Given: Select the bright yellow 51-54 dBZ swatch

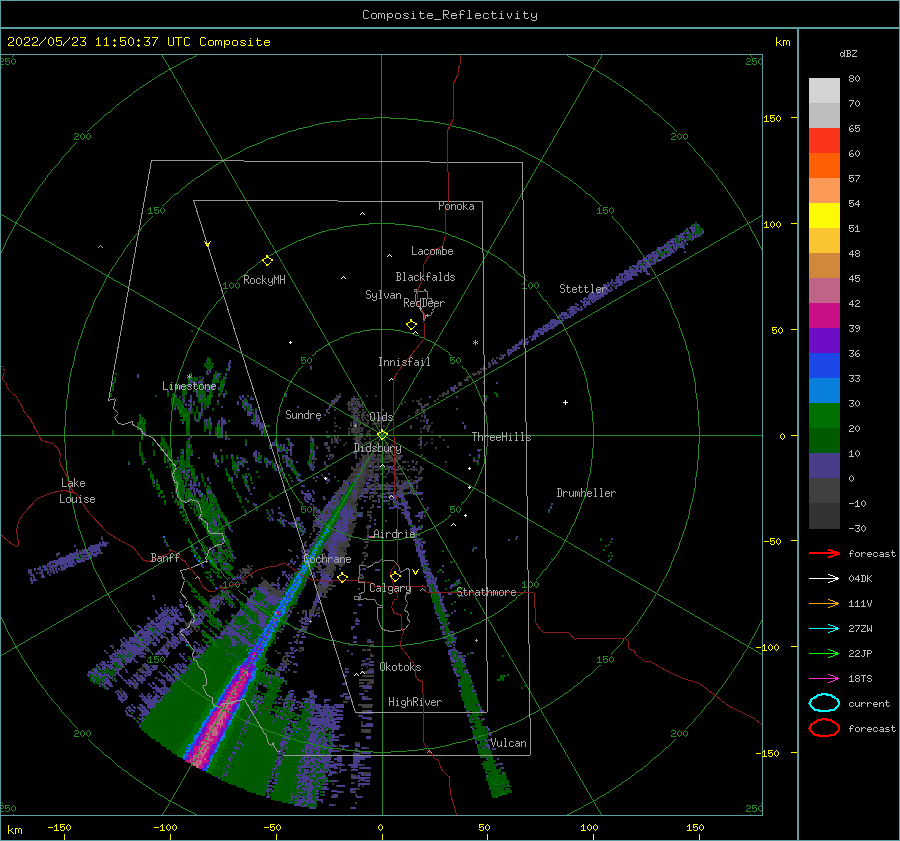Looking at the screenshot, I should pos(824,216).
